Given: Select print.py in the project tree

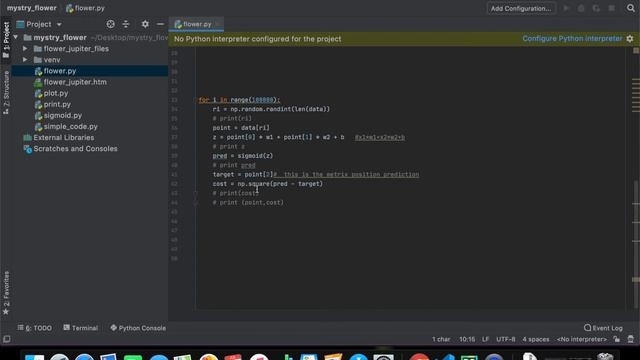Looking at the screenshot, I should click(x=57, y=104).
